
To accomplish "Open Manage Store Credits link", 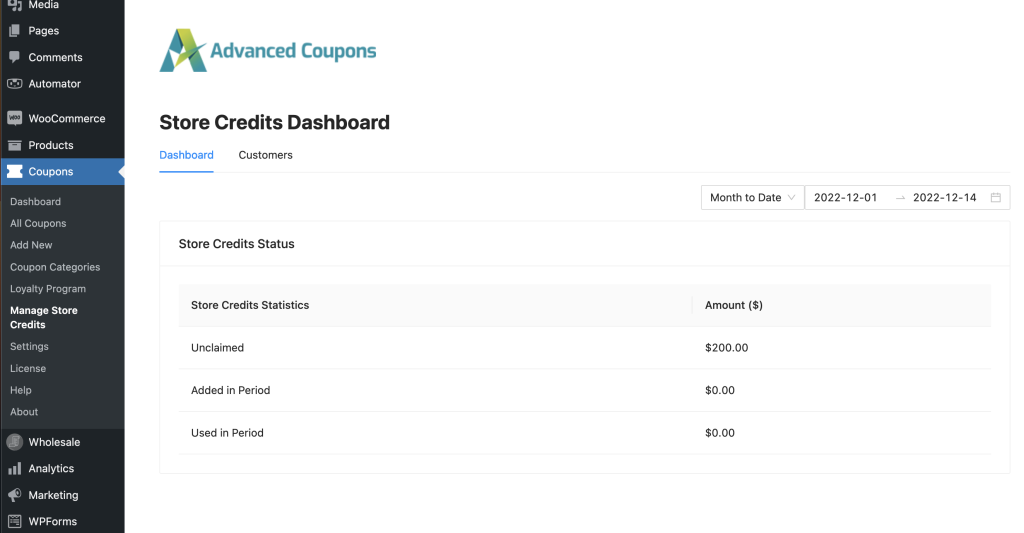I will [44, 317].
